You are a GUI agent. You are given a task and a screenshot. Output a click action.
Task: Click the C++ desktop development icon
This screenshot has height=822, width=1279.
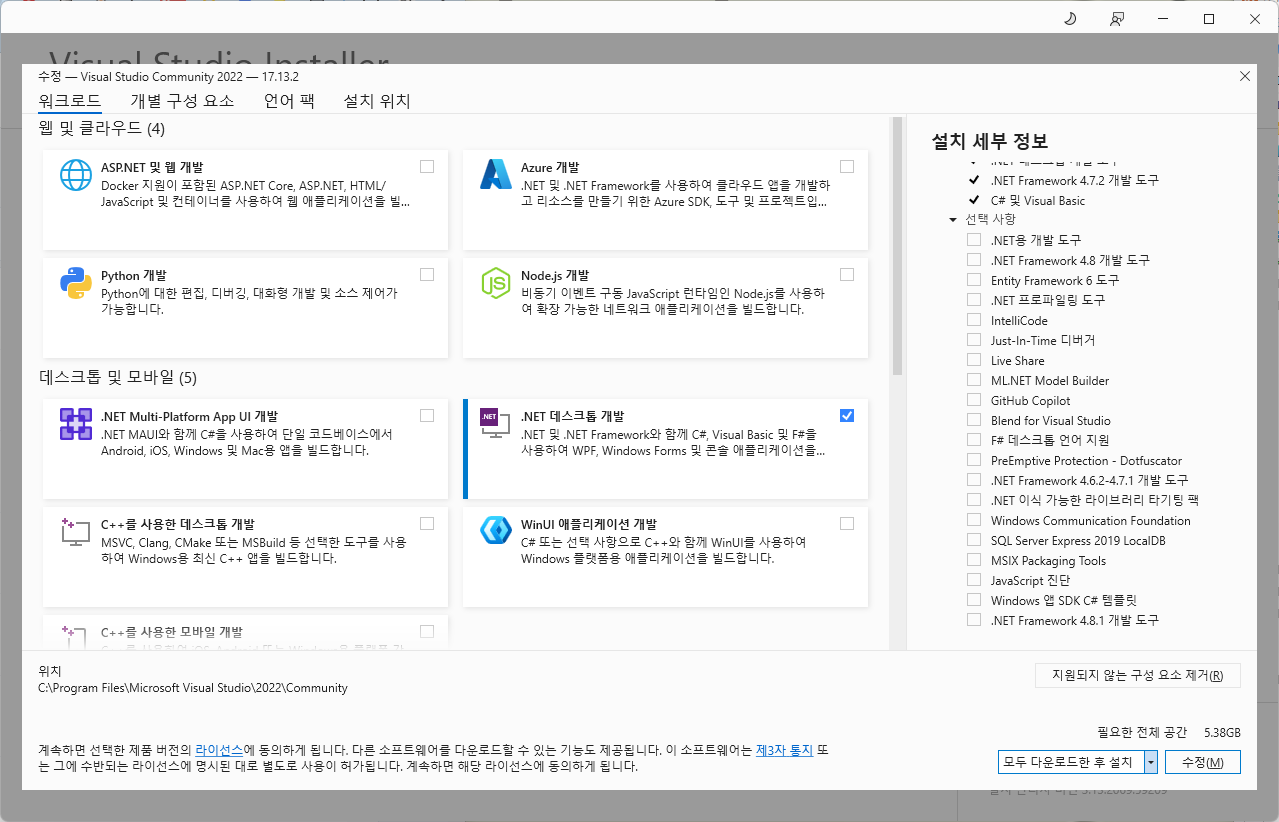76,532
